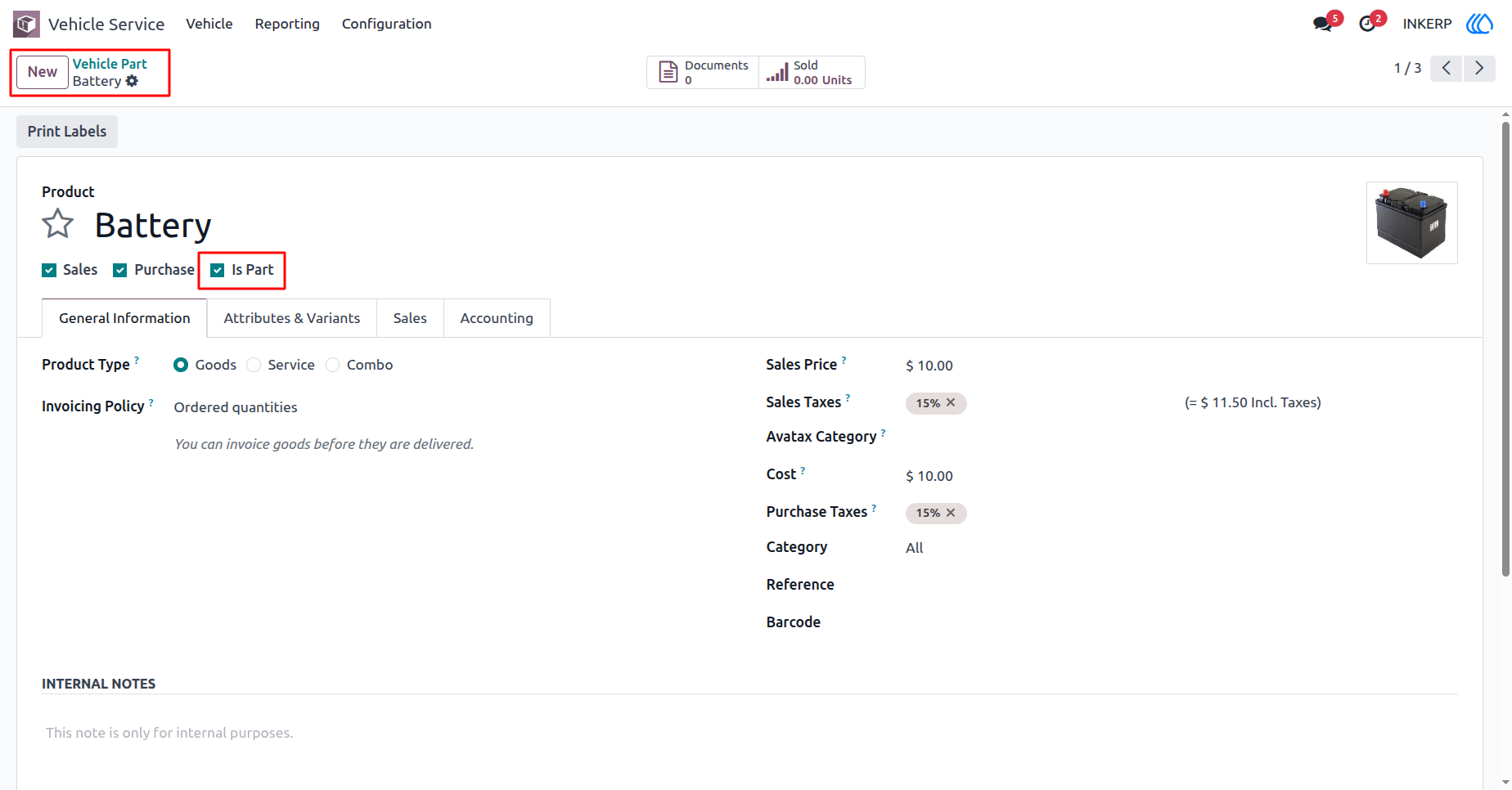Switch to Attributes & Variants tab
The image size is (1512, 790).
pos(292,318)
